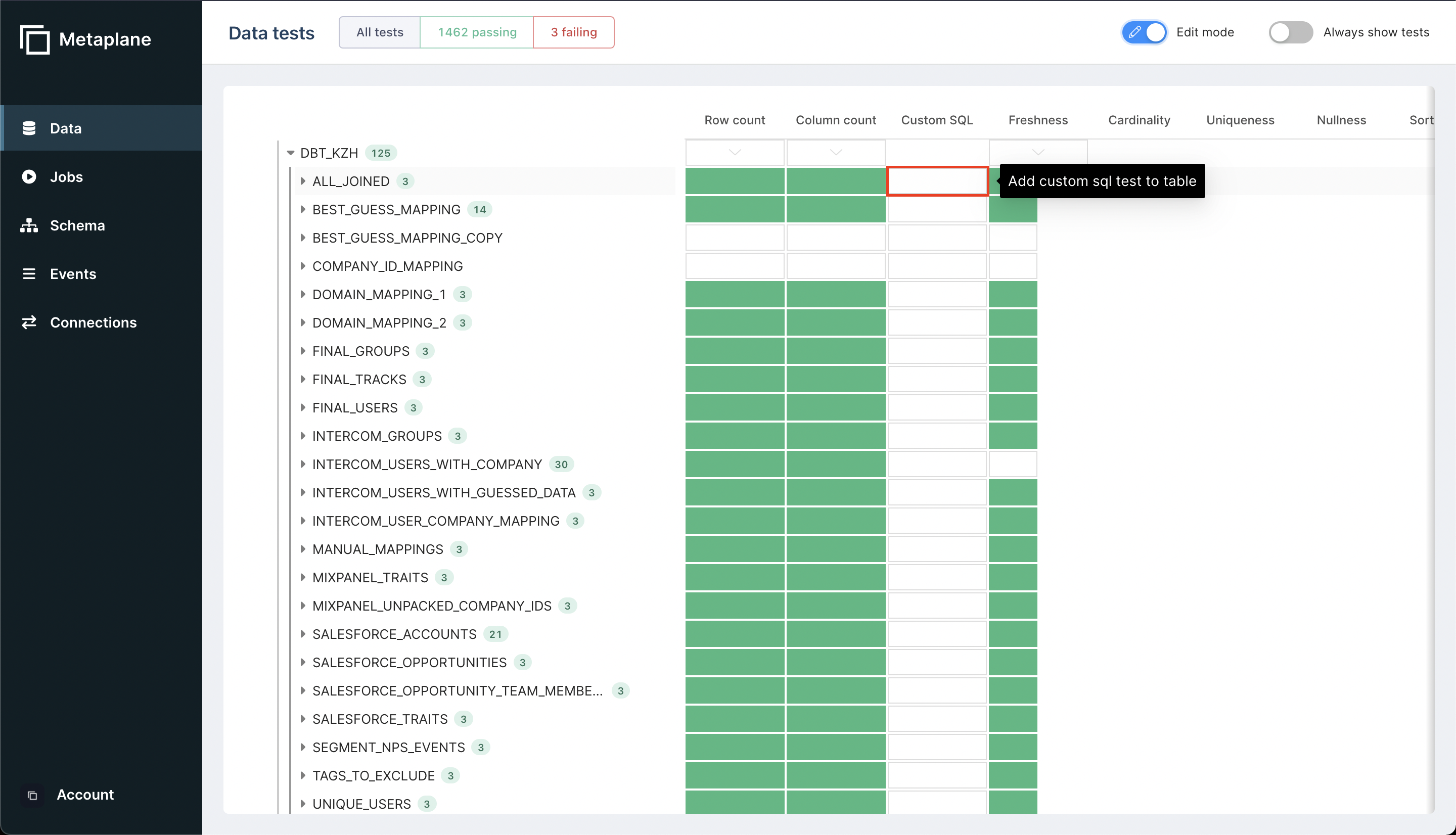Click the Uniqueness column header

(x=1240, y=120)
